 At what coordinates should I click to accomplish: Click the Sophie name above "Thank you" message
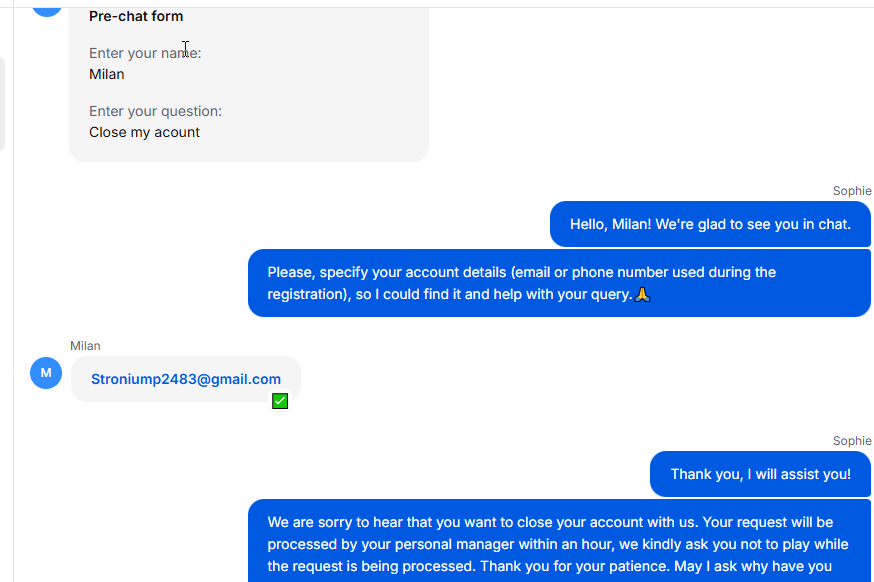(x=852, y=441)
